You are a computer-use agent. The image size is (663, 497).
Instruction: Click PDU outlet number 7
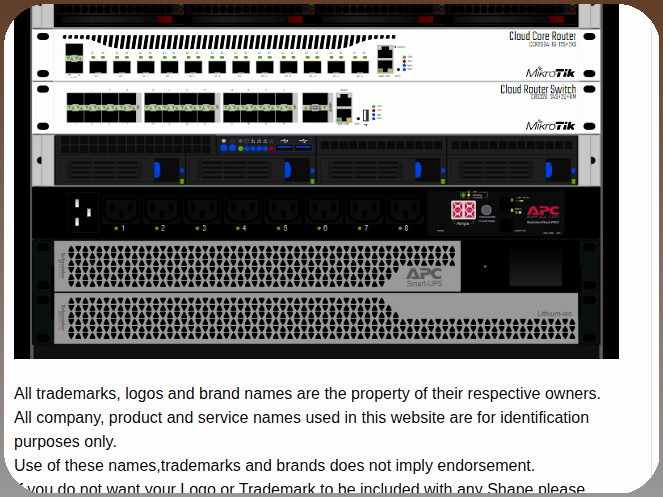pos(364,209)
